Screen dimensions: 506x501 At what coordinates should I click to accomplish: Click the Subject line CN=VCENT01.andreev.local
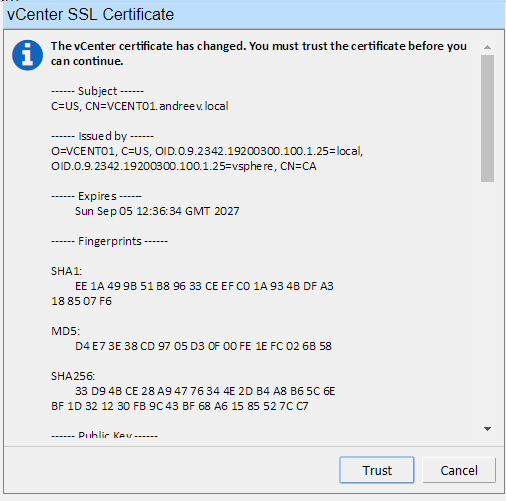[x=140, y=106]
